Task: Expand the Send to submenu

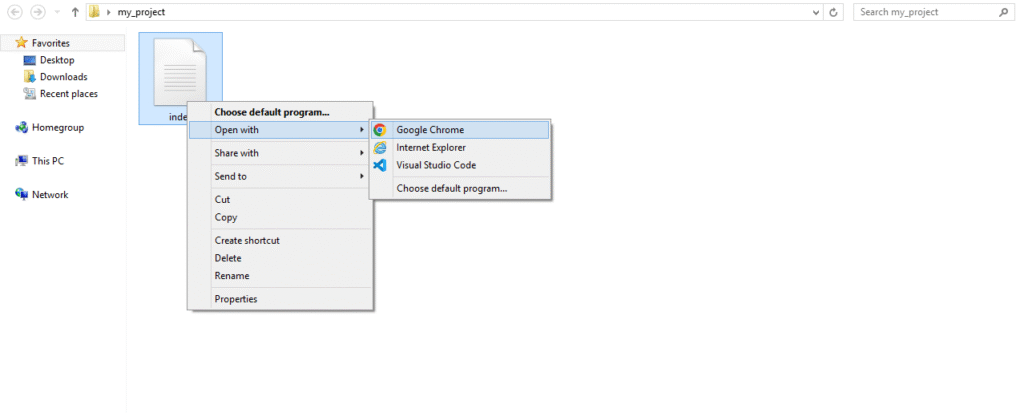Action: [x=280, y=176]
